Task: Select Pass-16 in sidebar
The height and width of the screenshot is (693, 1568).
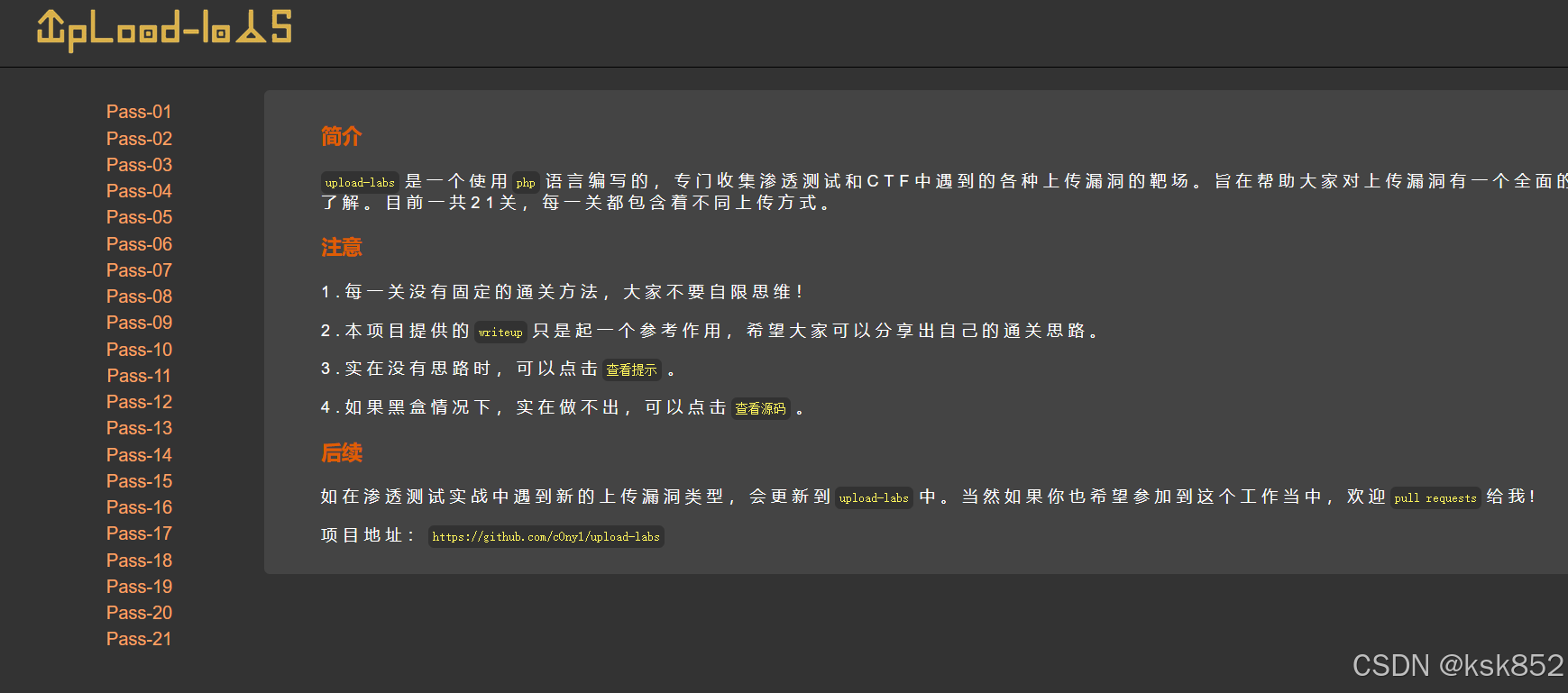Action: point(139,507)
